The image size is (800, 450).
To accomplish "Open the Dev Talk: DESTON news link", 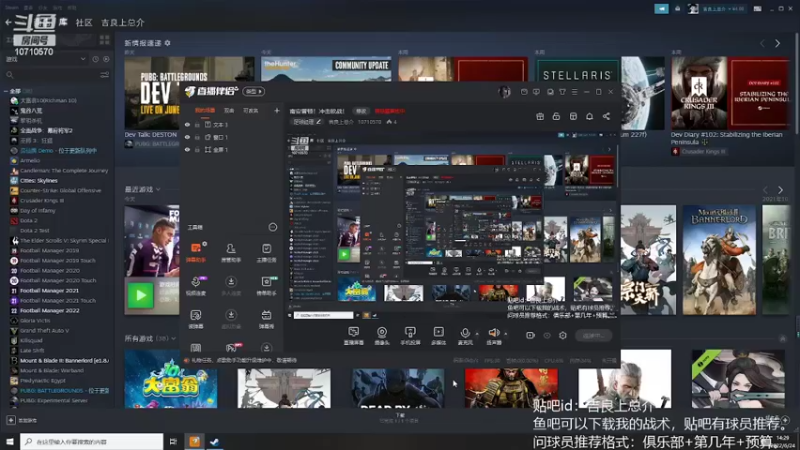I will tap(151, 135).
